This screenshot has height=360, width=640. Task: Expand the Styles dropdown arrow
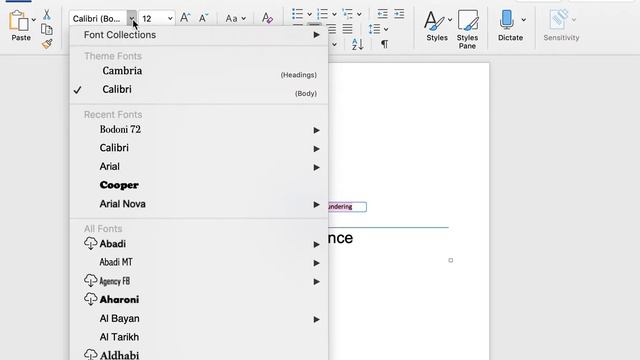(450, 20)
